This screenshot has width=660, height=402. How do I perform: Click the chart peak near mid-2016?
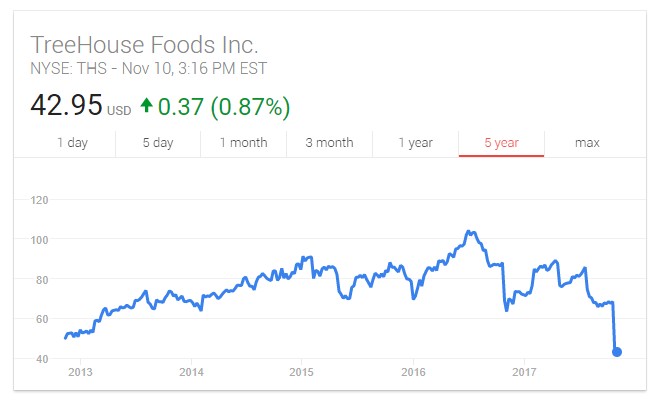(468, 232)
